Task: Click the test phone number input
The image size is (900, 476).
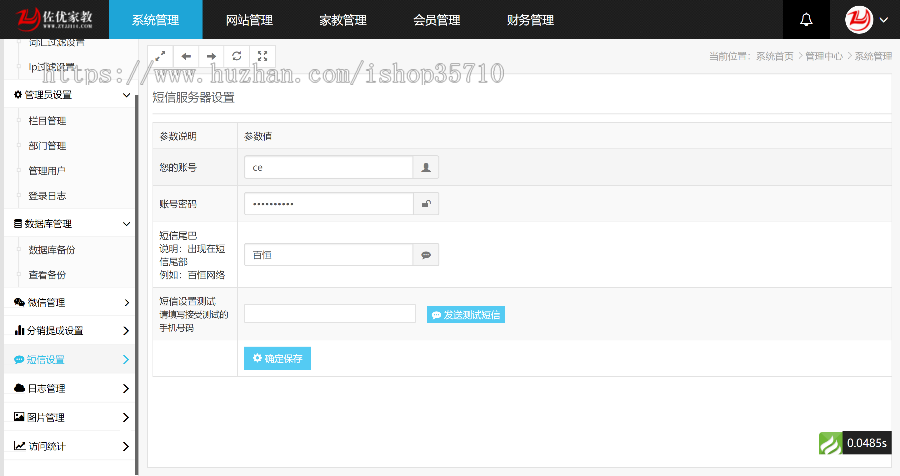Action: pos(329,314)
